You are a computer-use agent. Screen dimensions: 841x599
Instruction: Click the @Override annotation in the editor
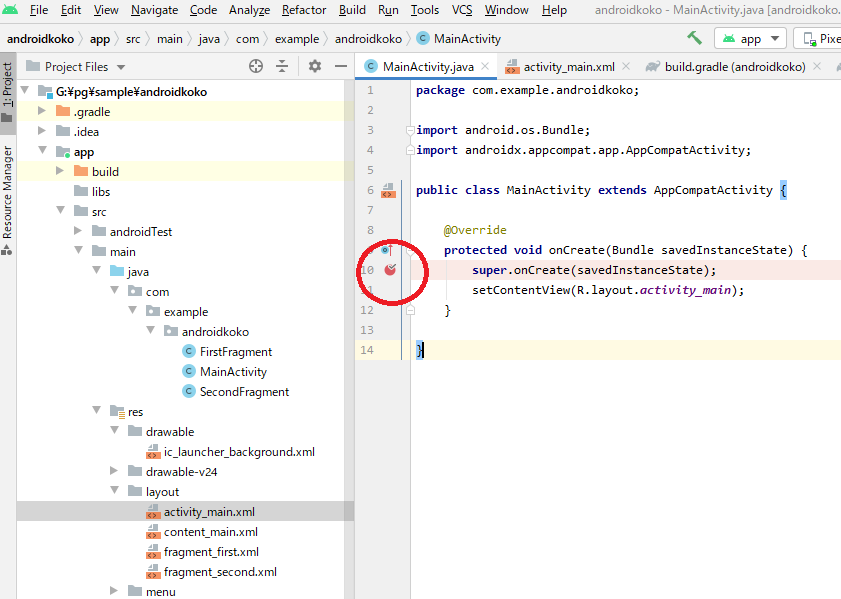click(x=475, y=230)
